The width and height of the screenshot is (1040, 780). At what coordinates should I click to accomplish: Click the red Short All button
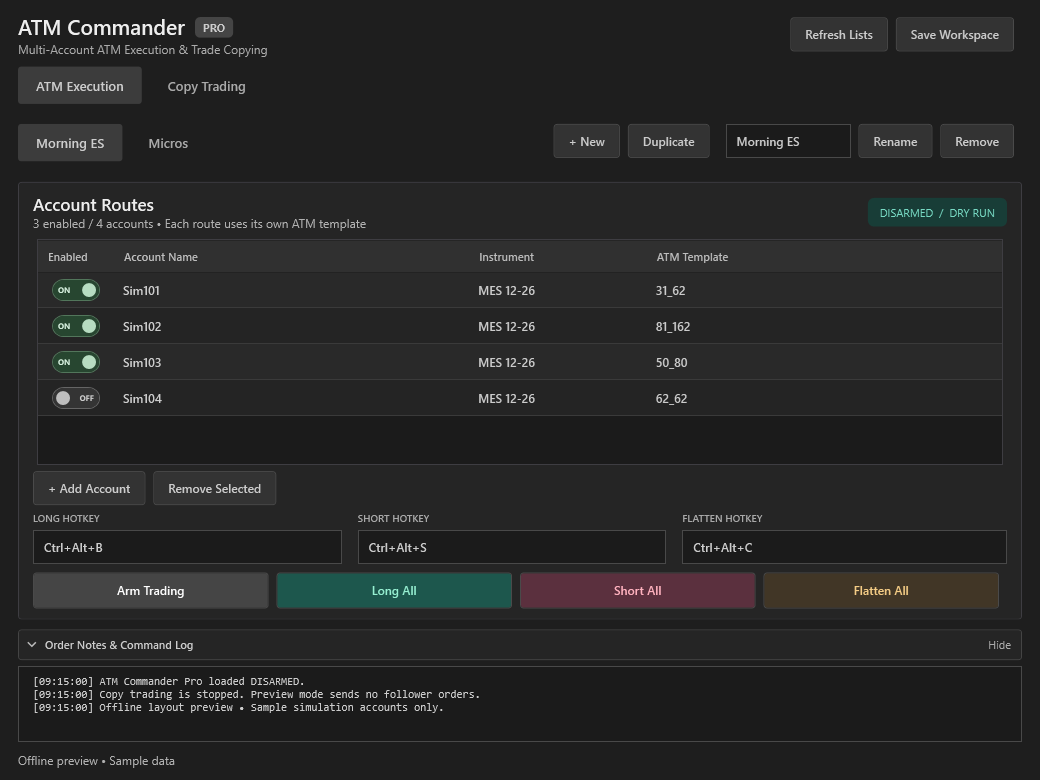637,590
